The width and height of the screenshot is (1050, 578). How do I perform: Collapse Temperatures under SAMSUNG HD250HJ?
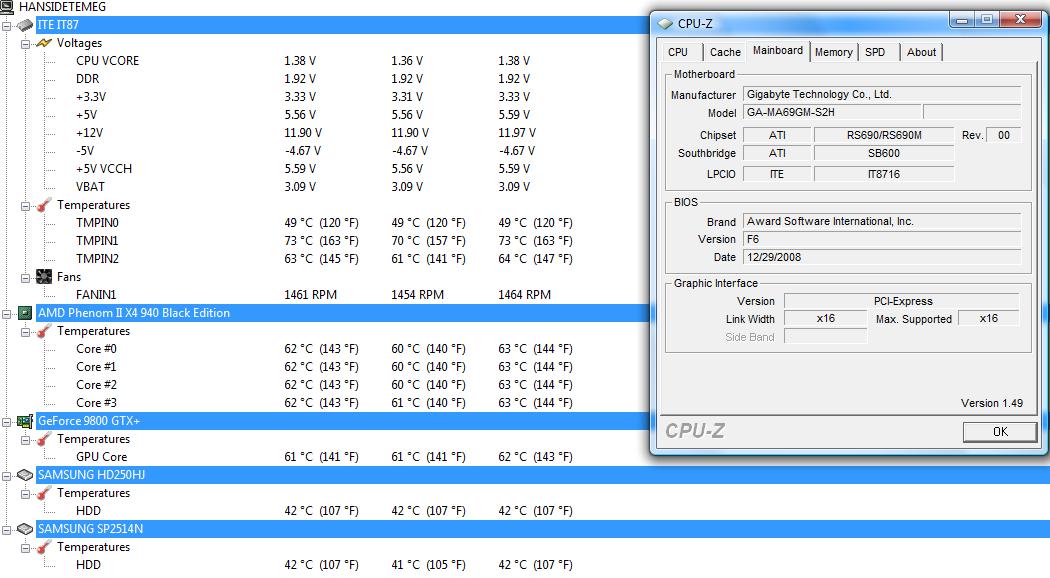(x=25, y=494)
